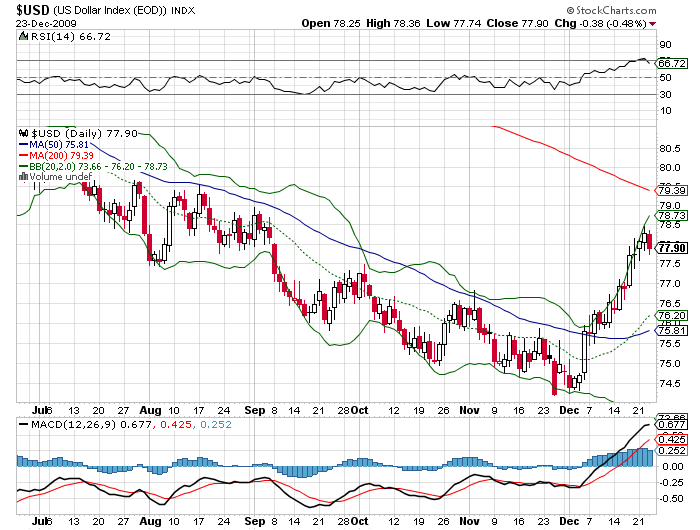The image size is (700, 530).
Task: Click the 66.72 RSI value tag on axis
Action: click(x=671, y=63)
